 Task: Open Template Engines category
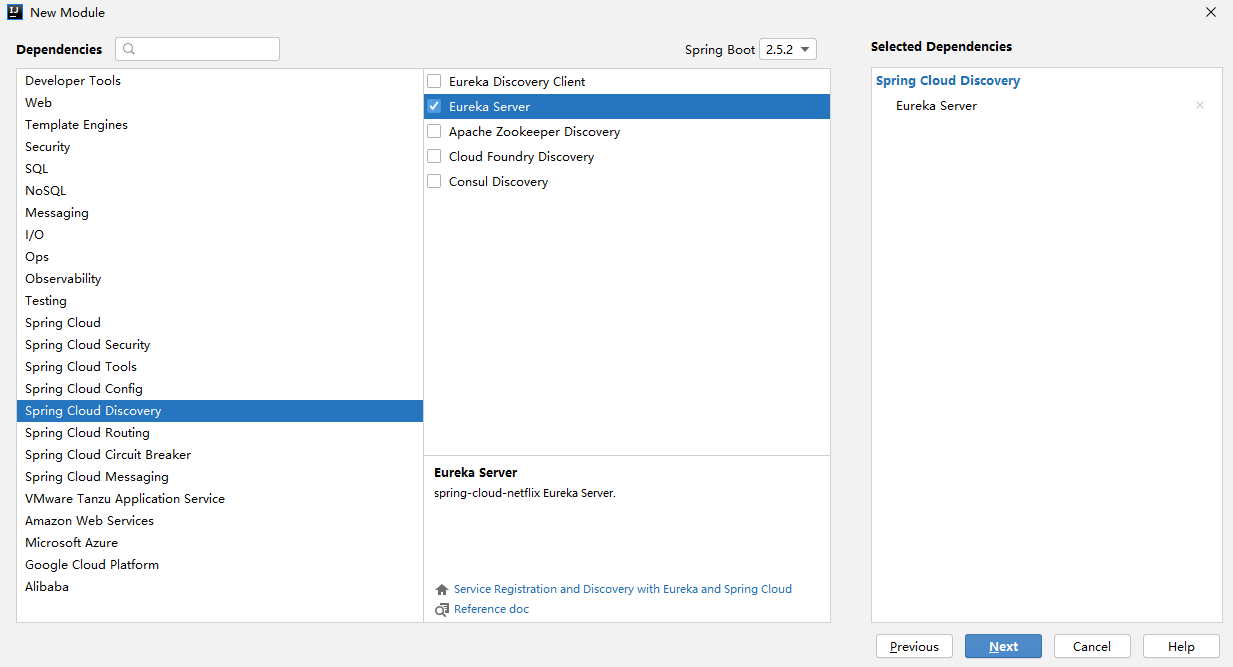pos(220,125)
